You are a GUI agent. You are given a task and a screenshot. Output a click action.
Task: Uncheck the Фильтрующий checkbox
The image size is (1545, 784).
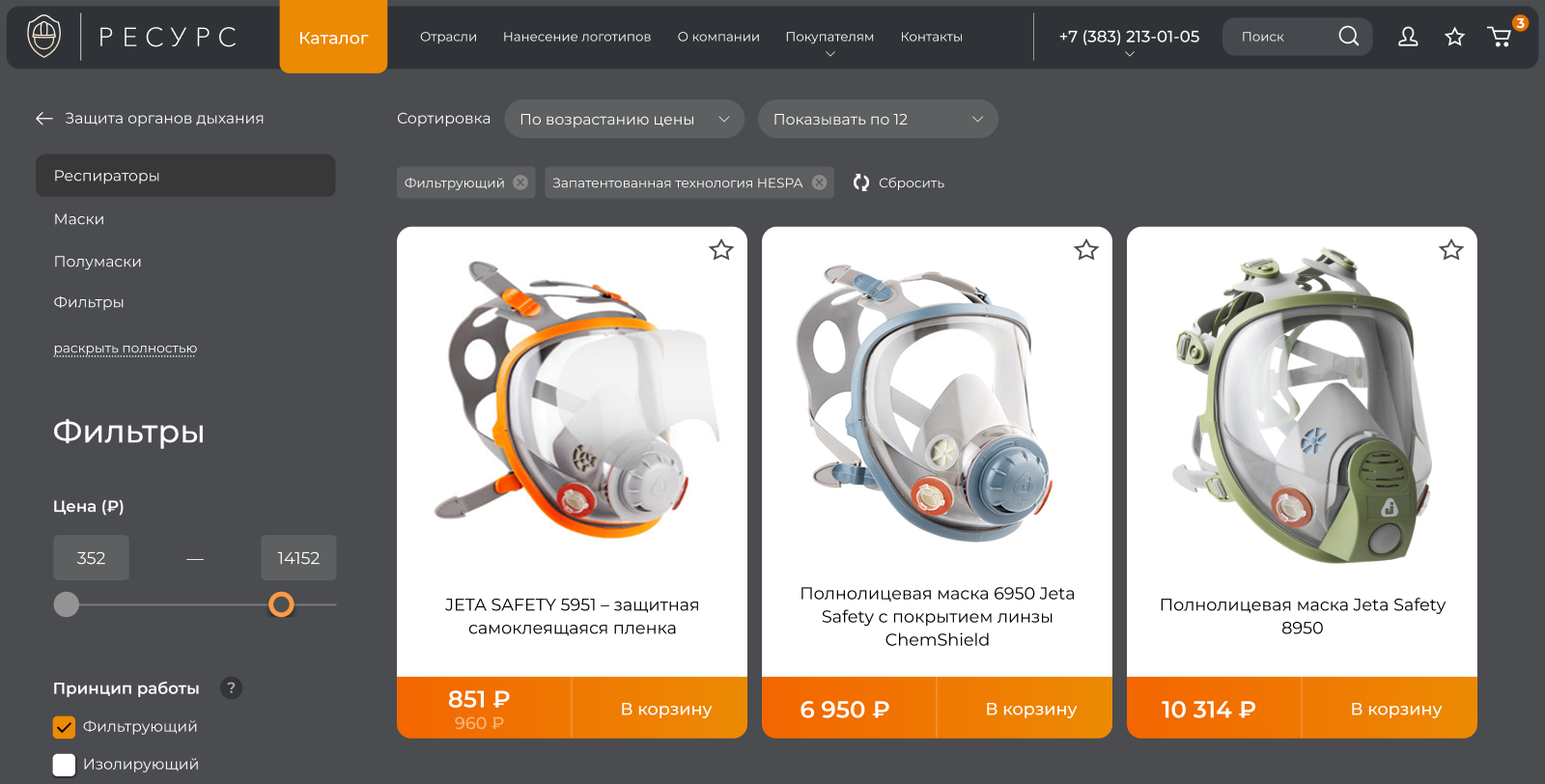[64, 727]
